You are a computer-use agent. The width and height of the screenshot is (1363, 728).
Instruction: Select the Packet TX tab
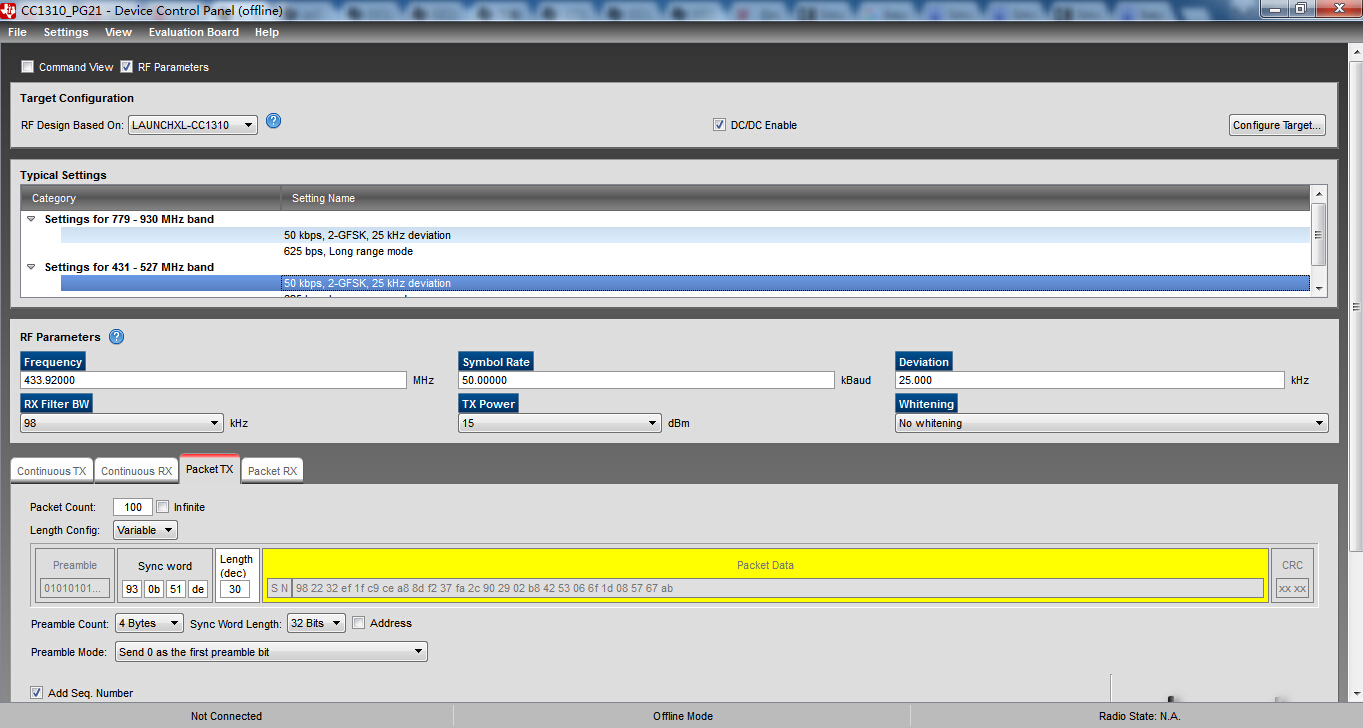210,469
